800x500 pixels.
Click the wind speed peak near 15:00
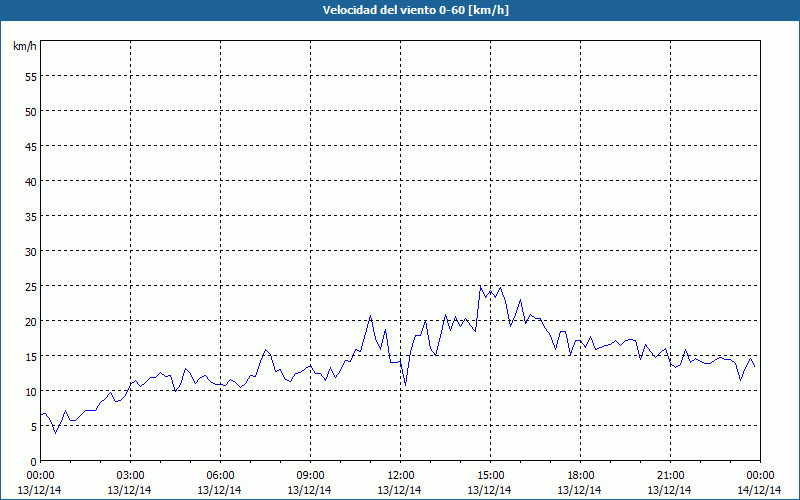tap(480, 286)
